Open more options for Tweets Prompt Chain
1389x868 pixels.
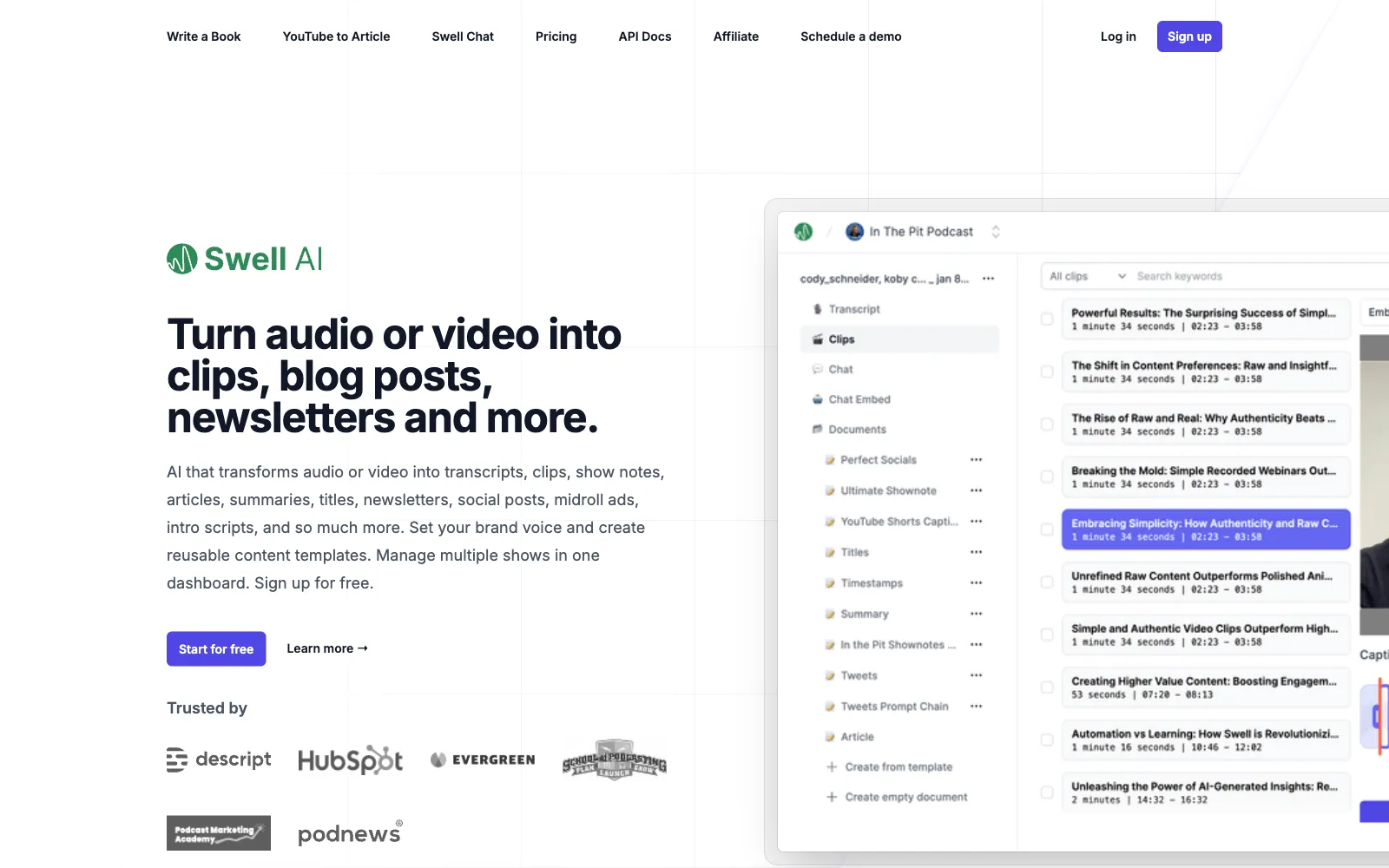click(x=976, y=707)
